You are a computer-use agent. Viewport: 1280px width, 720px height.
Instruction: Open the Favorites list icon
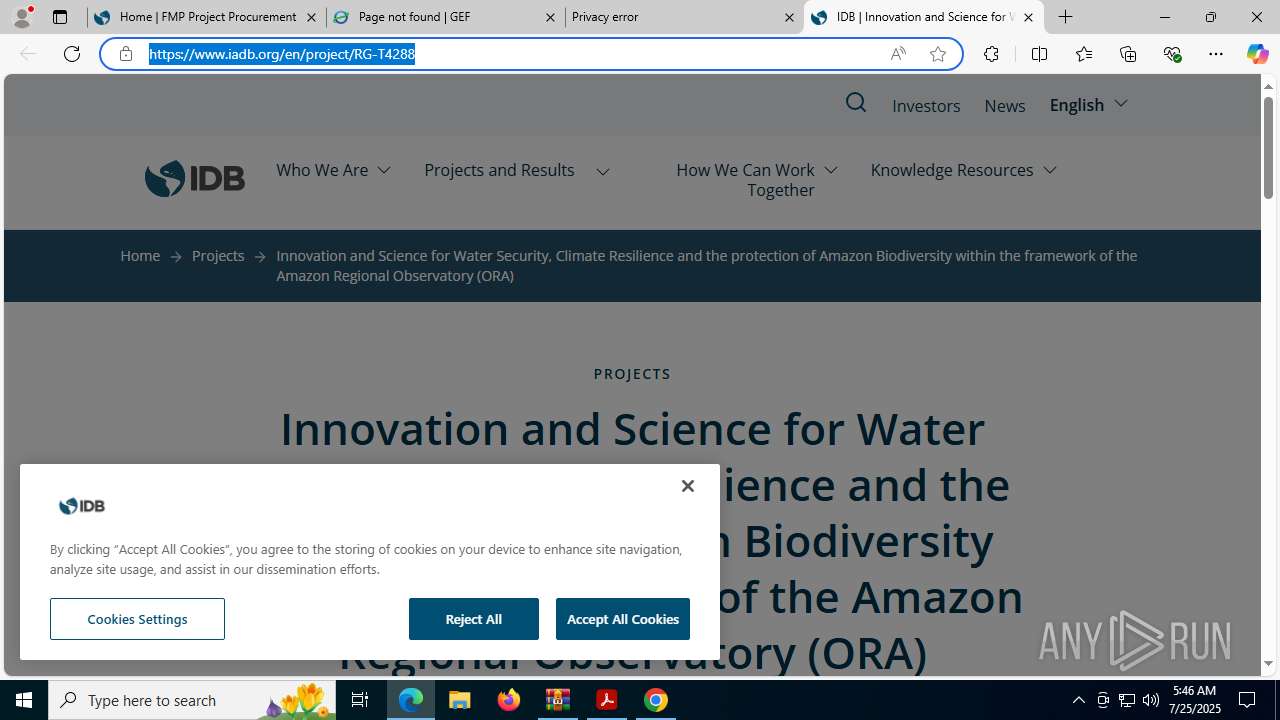point(1084,54)
